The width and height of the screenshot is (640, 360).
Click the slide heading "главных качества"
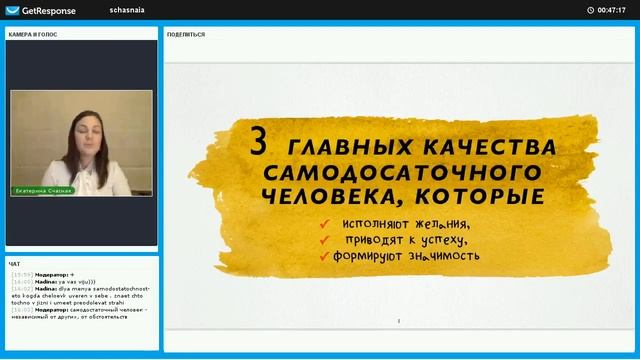point(422,147)
